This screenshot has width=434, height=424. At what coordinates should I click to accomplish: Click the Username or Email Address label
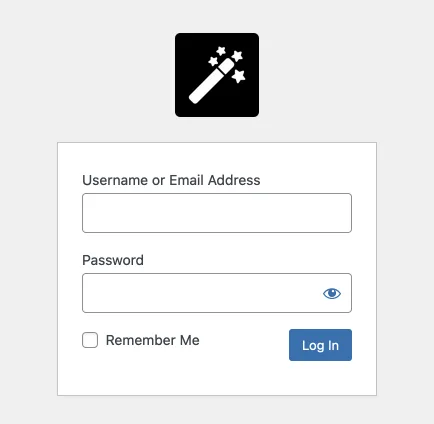171,180
